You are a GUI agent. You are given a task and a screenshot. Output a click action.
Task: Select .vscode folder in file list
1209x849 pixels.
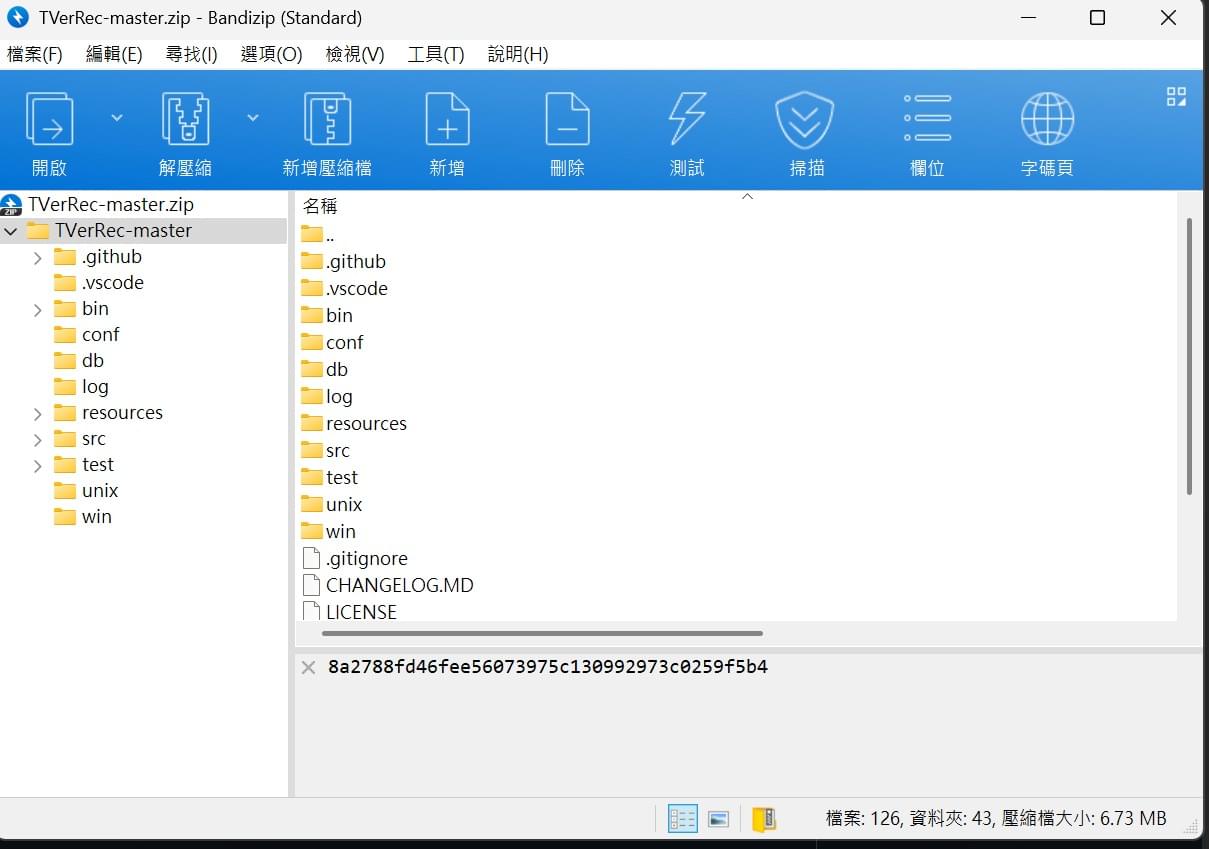pos(344,289)
